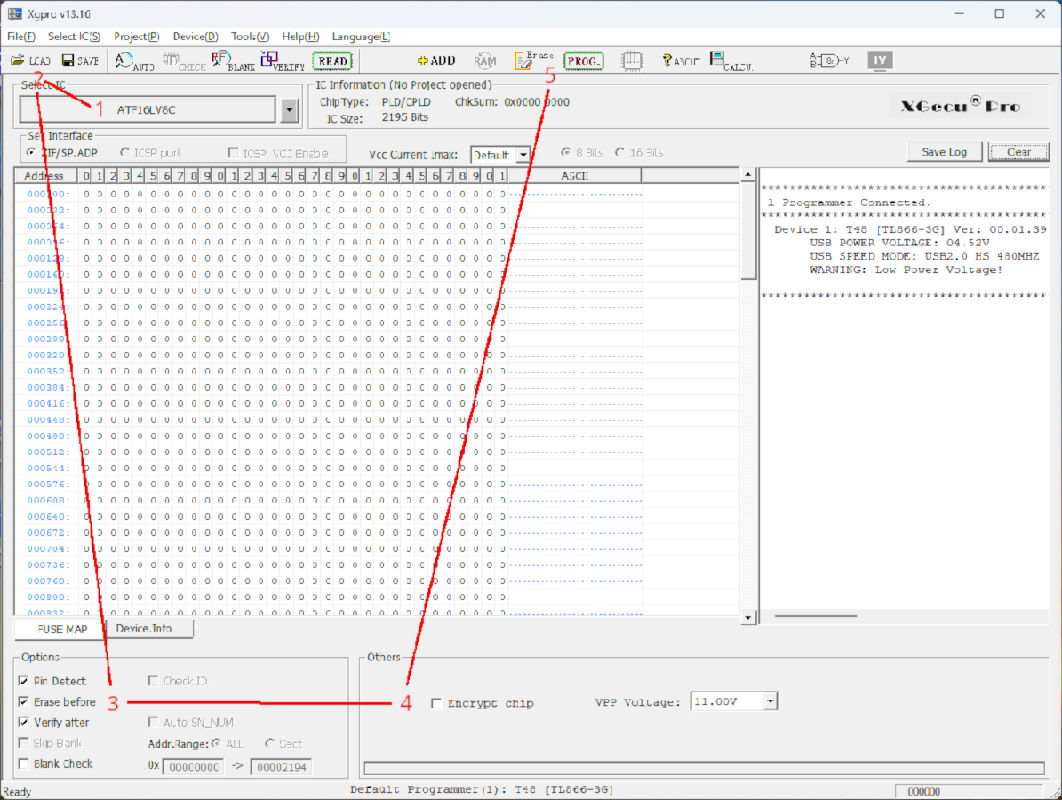Image resolution: width=1062 pixels, height=800 pixels.
Task: Switch to the FUSE MAP tab
Action: [x=62, y=629]
